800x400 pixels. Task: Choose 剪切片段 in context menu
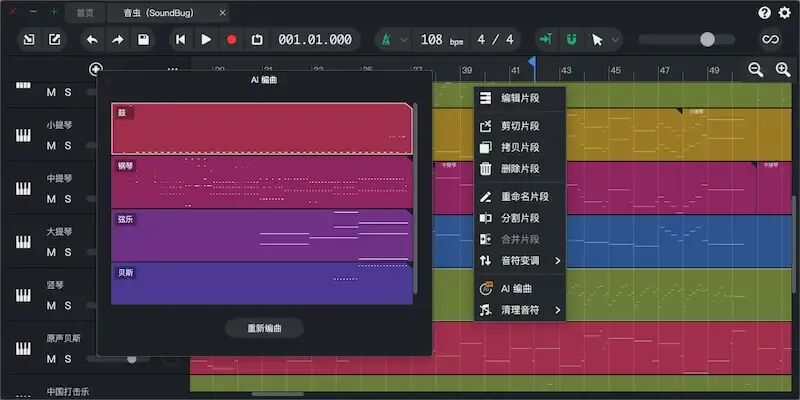click(520, 126)
